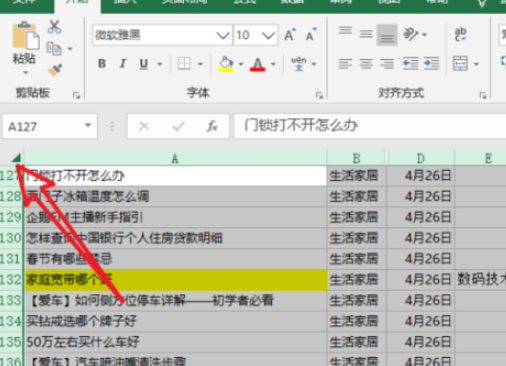The height and width of the screenshot is (366, 506).
Task: Select column B header
Action: tap(356, 158)
